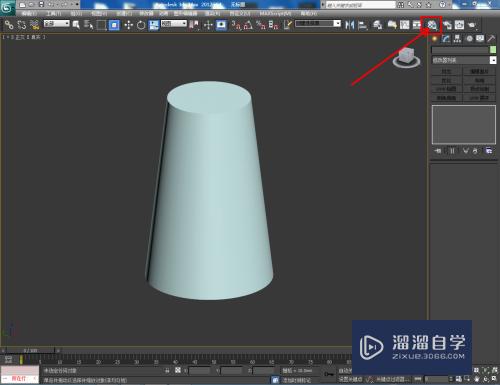Switch to the Motion command panel tab
The image size is (500, 385).
click(469, 39)
